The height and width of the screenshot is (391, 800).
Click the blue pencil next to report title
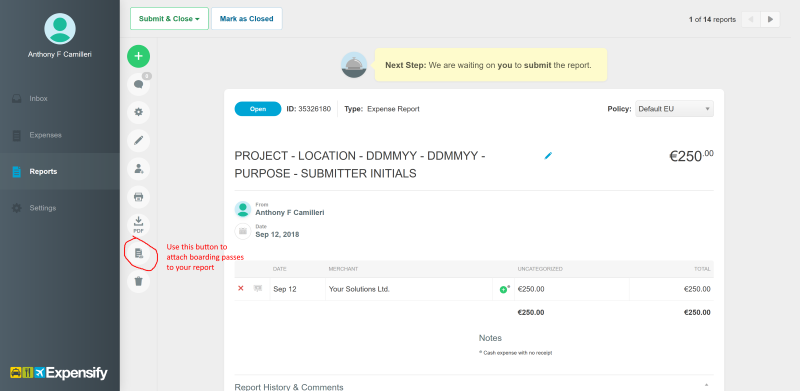click(x=548, y=156)
